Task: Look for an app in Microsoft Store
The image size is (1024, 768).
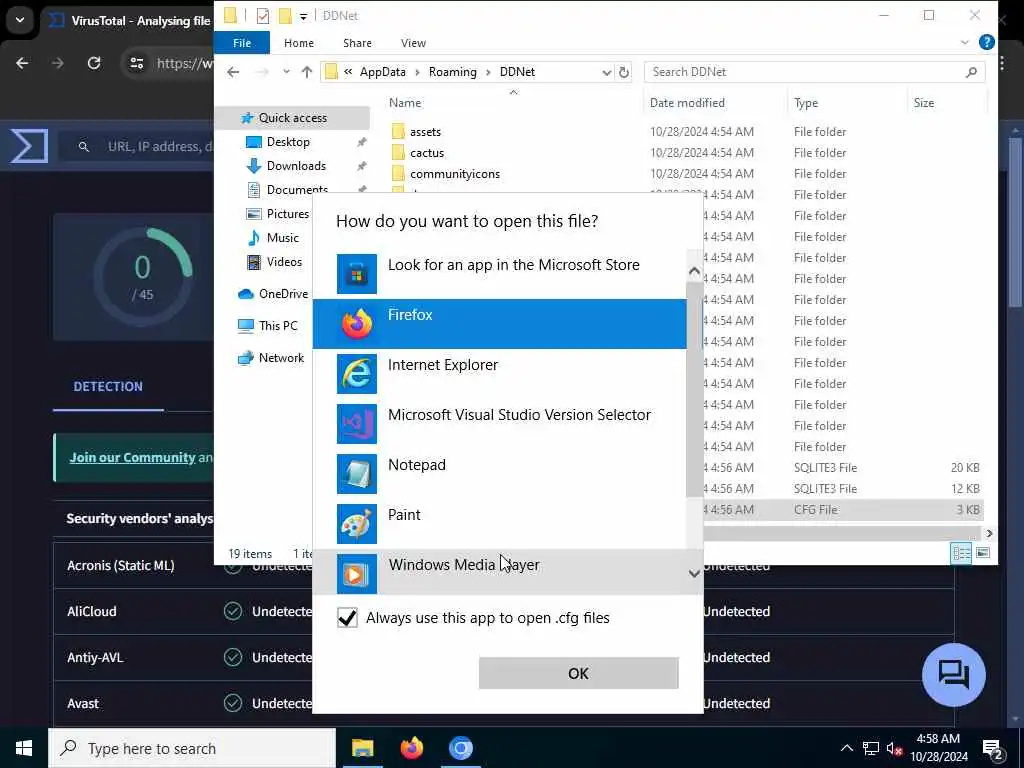Action: pyautogui.click(x=500, y=274)
